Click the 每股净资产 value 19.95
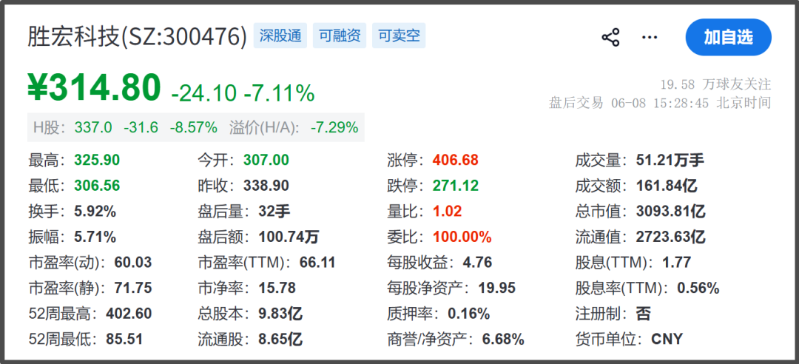799x364 pixels. point(496,288)
